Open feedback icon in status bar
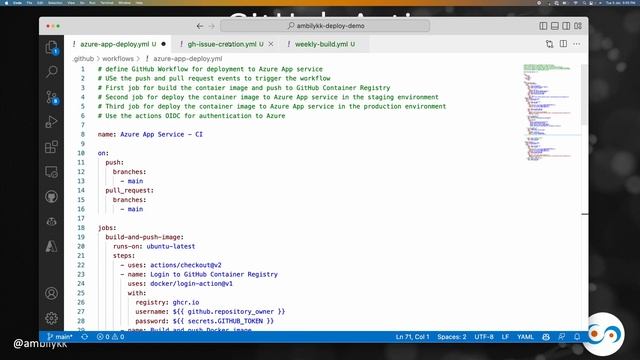 tap(562, 337)
